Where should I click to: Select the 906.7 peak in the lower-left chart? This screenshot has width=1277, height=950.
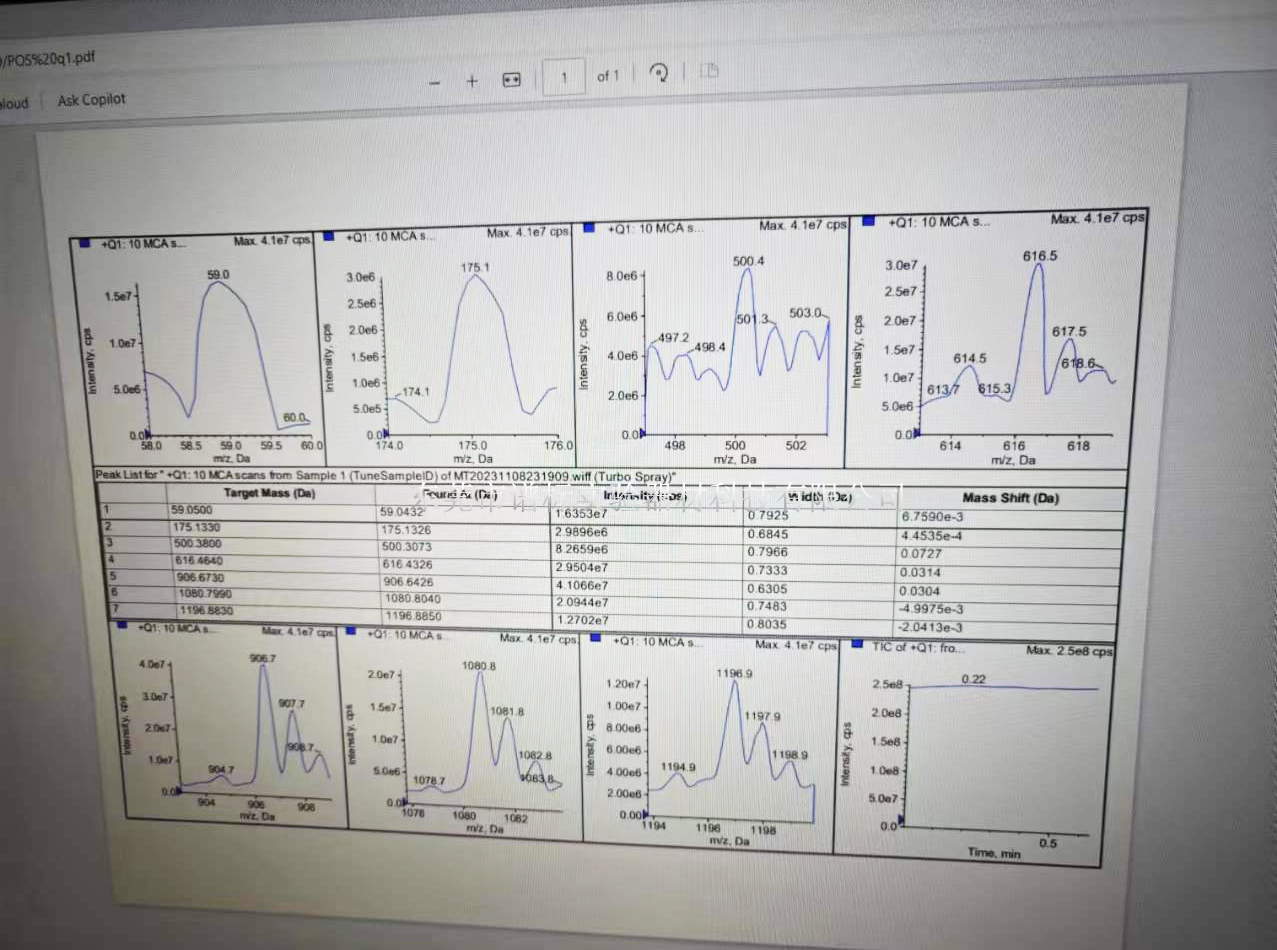point(263,657)
